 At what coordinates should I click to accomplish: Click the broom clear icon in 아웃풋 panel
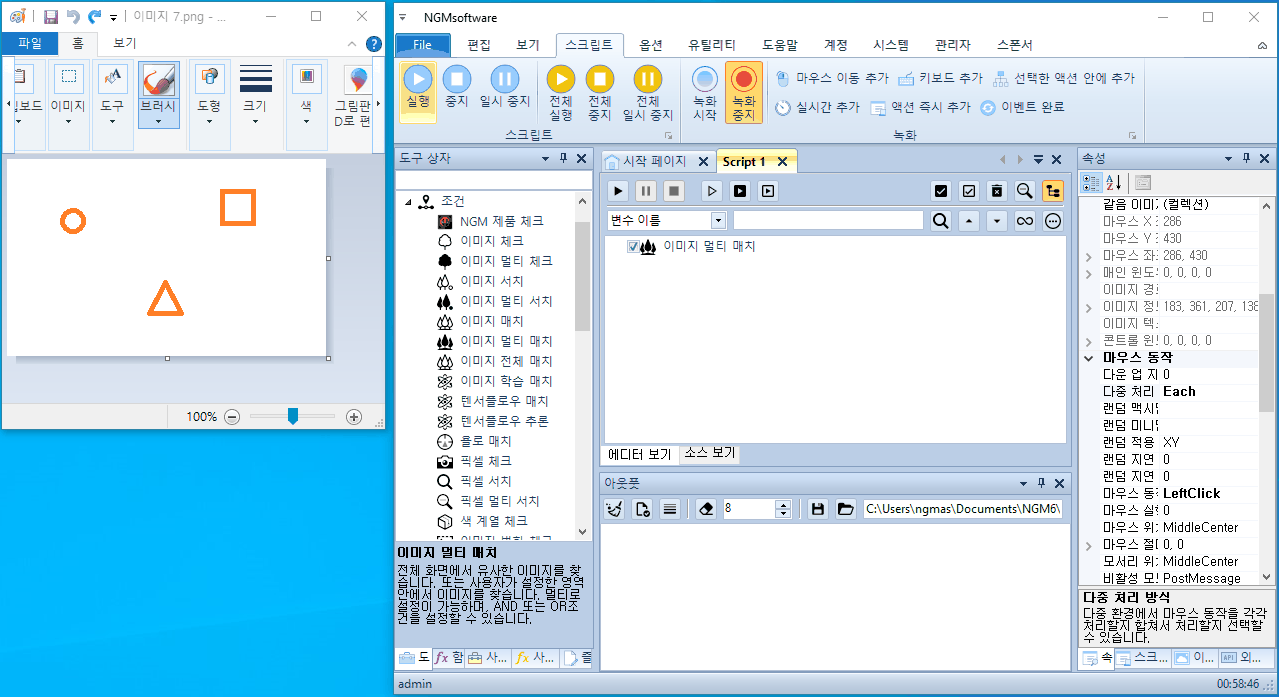coord(615,509)
